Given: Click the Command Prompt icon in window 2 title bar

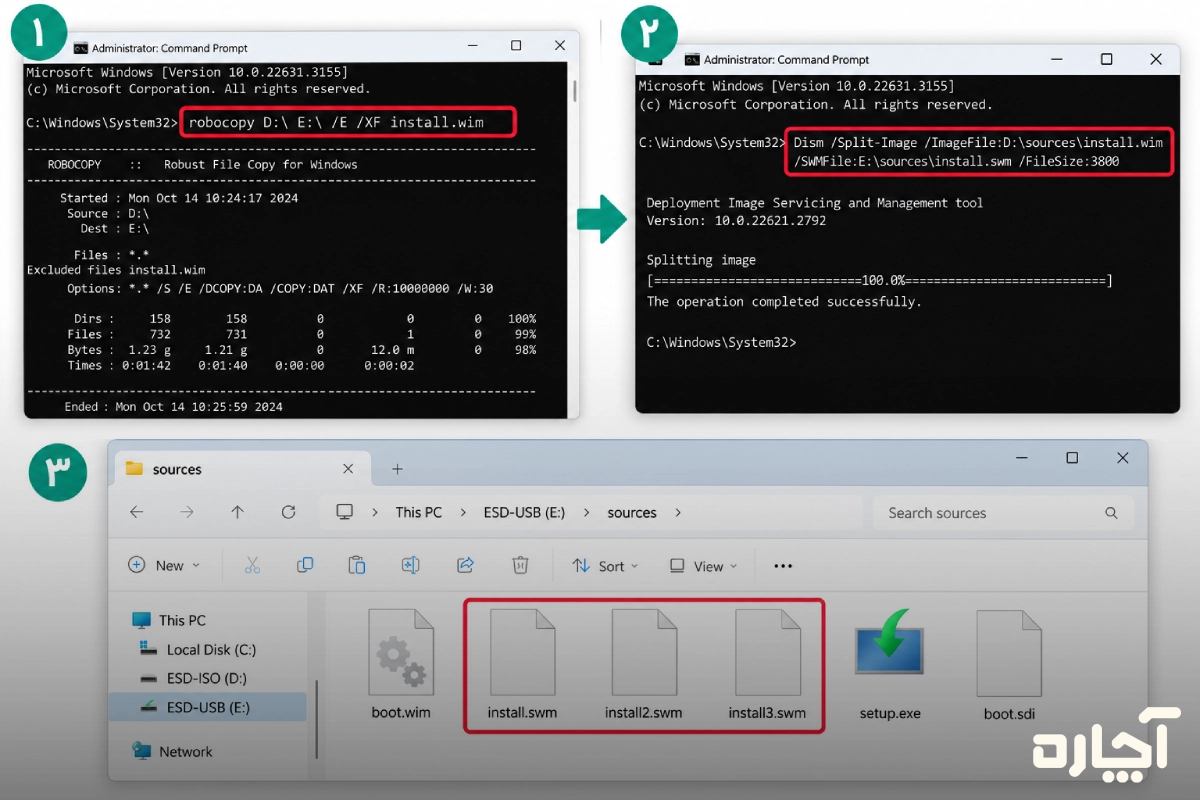Looking at the screenshot, I should (x=692, y=59).
